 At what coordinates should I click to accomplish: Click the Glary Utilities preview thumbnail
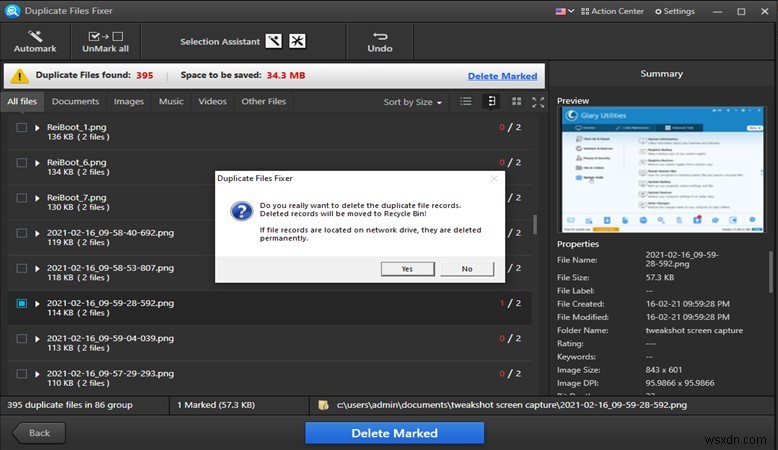click(x=663, y=169)
